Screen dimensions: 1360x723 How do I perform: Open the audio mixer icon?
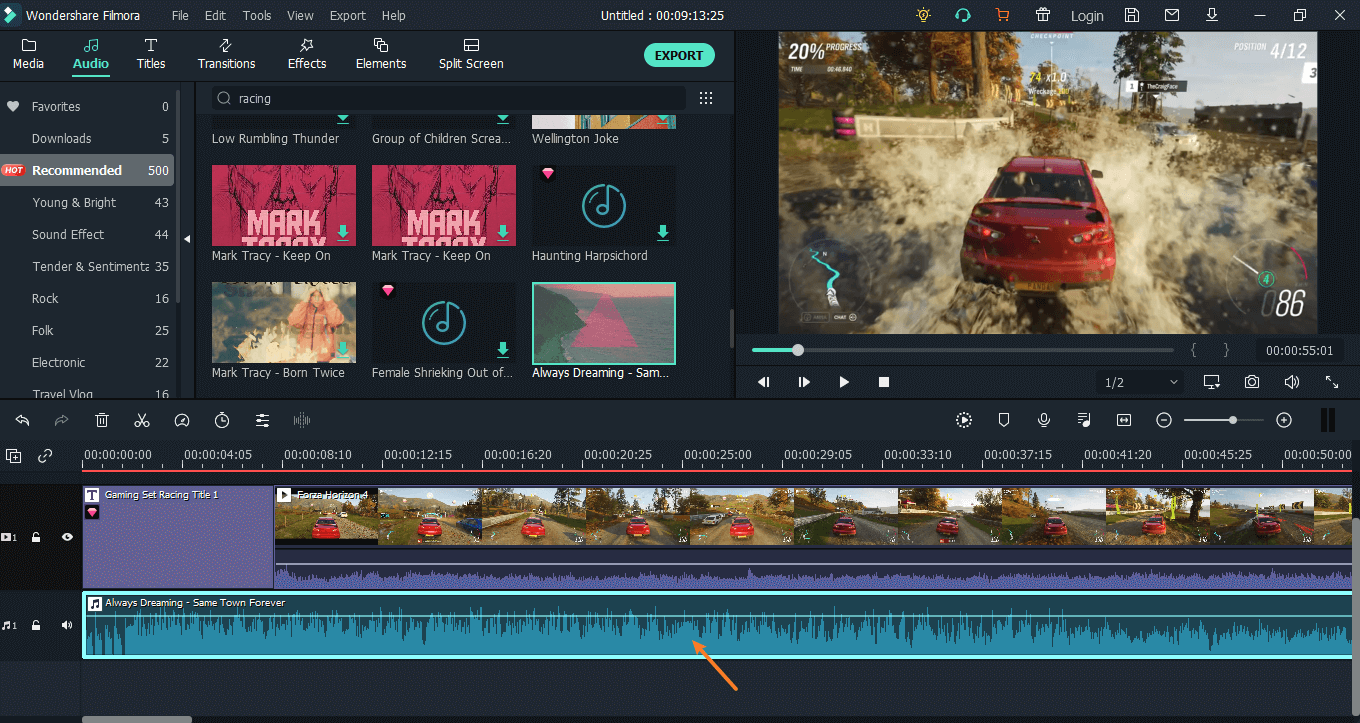1084,421
